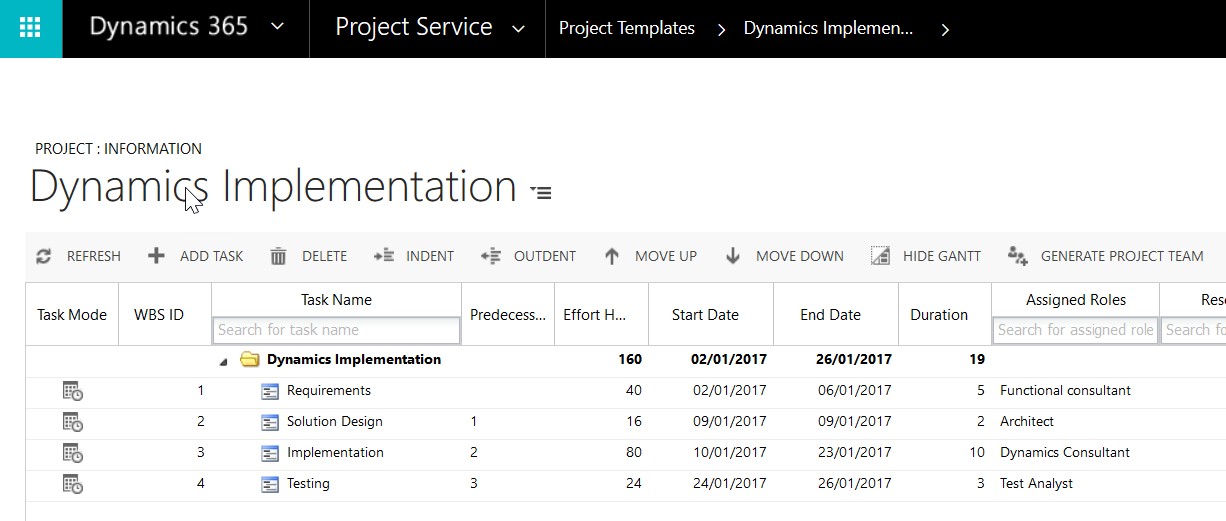Select the Requirements task name
Screen dimensions: 1226x521
coord(329,390)
